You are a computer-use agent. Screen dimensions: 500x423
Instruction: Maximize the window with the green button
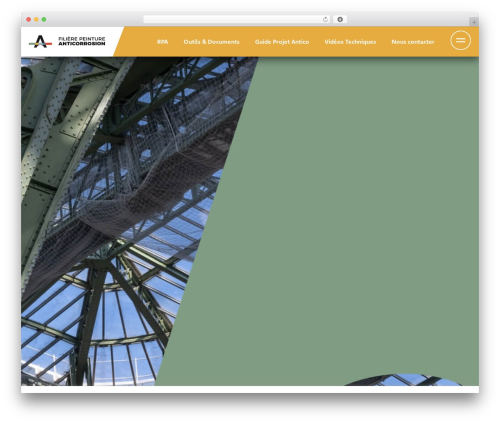coord(44,20)
